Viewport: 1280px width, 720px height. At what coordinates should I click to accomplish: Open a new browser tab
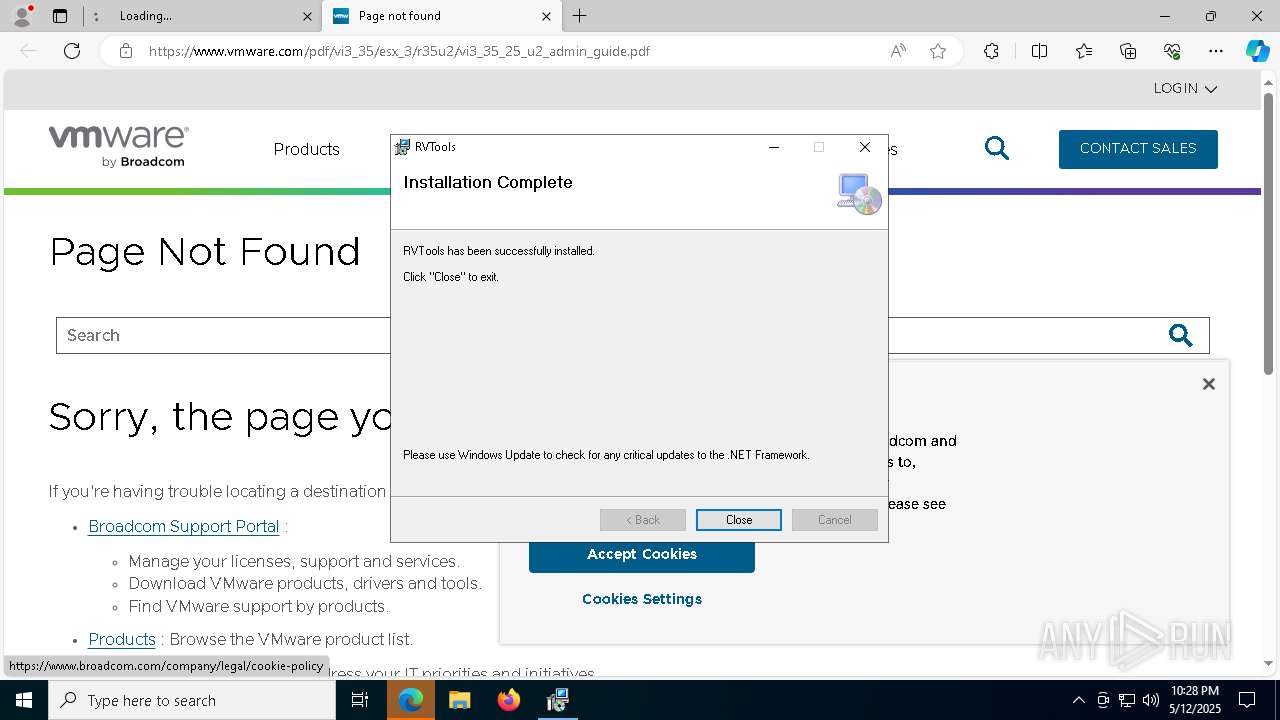tap(579, 16)
